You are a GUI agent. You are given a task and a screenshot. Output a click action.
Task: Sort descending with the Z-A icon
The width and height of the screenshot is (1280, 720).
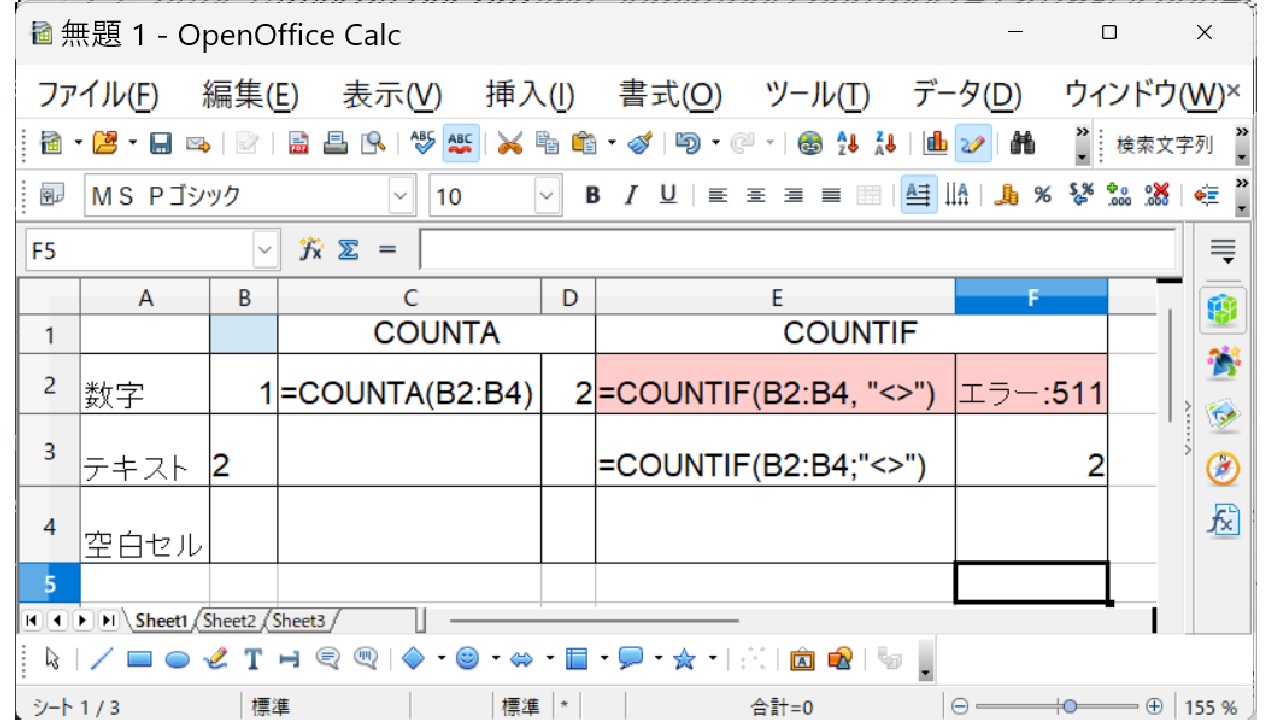point(885,144)
